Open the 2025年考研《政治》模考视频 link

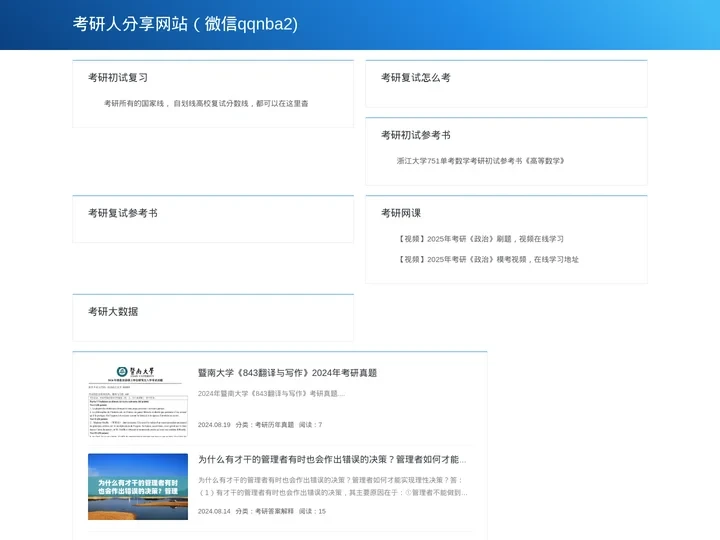[488, 259]
